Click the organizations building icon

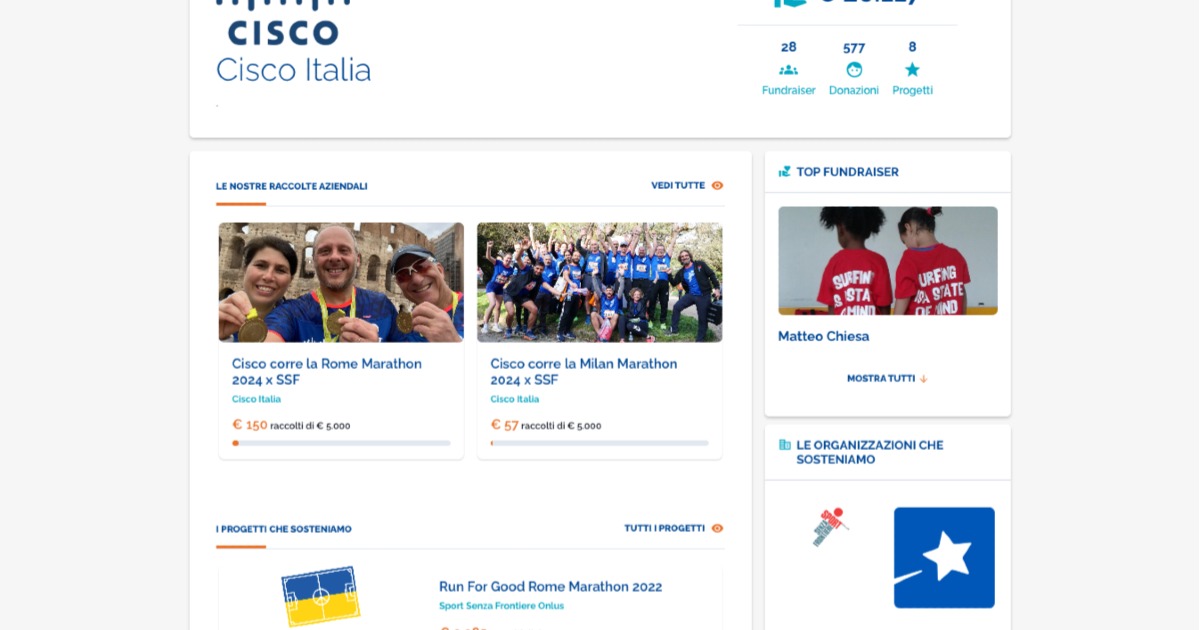785,445
